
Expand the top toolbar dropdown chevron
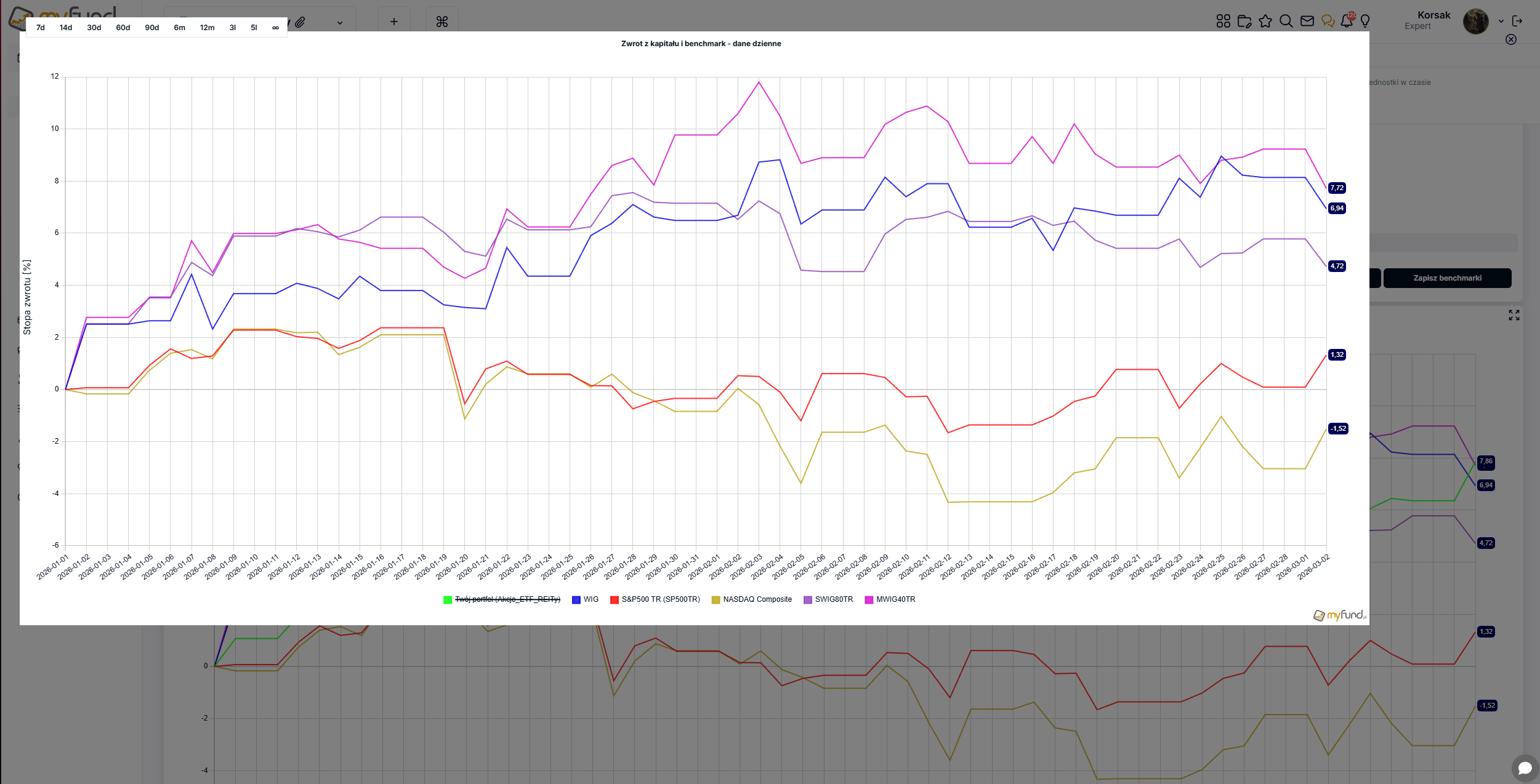click(339, 23)
